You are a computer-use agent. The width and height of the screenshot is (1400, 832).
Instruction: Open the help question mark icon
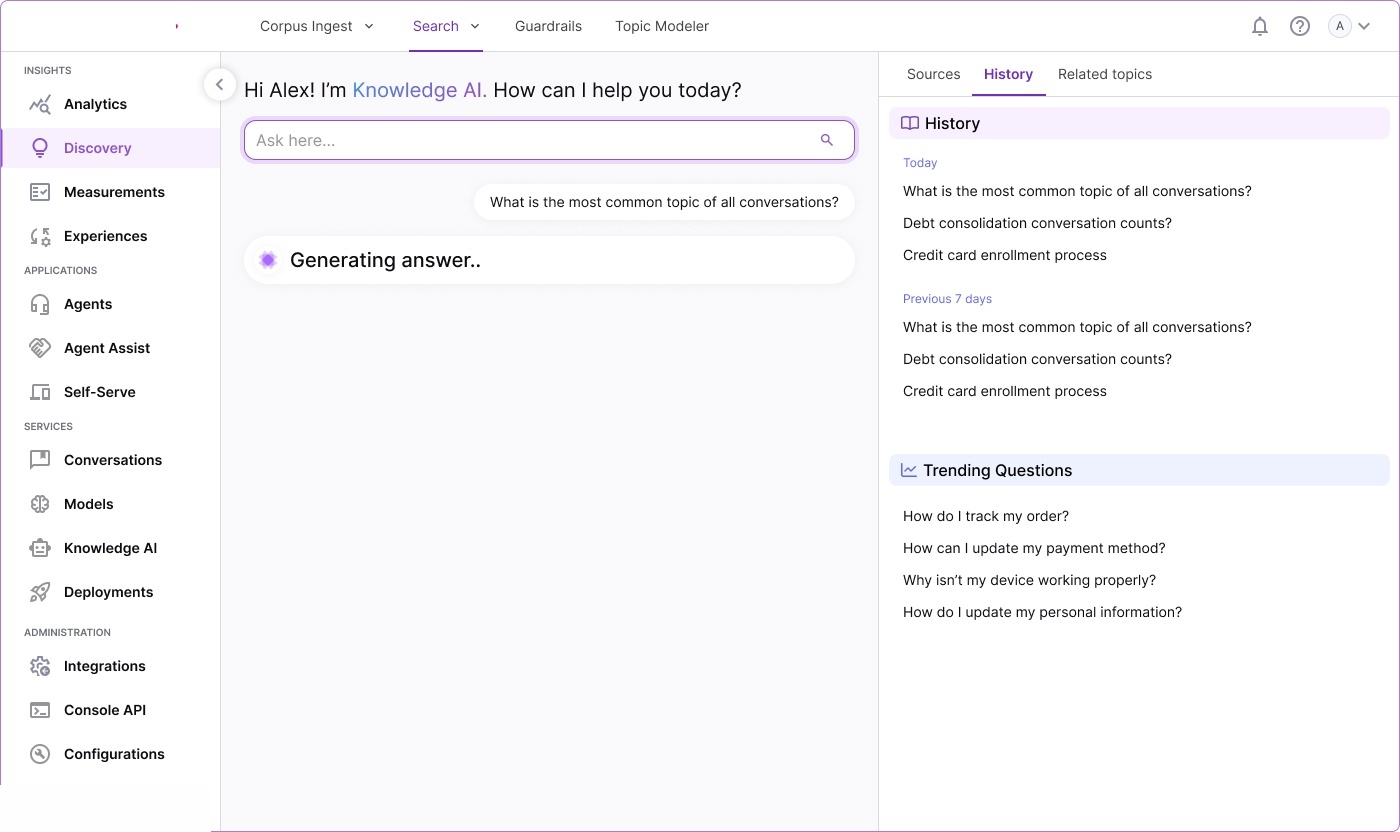pos(1300,27)
